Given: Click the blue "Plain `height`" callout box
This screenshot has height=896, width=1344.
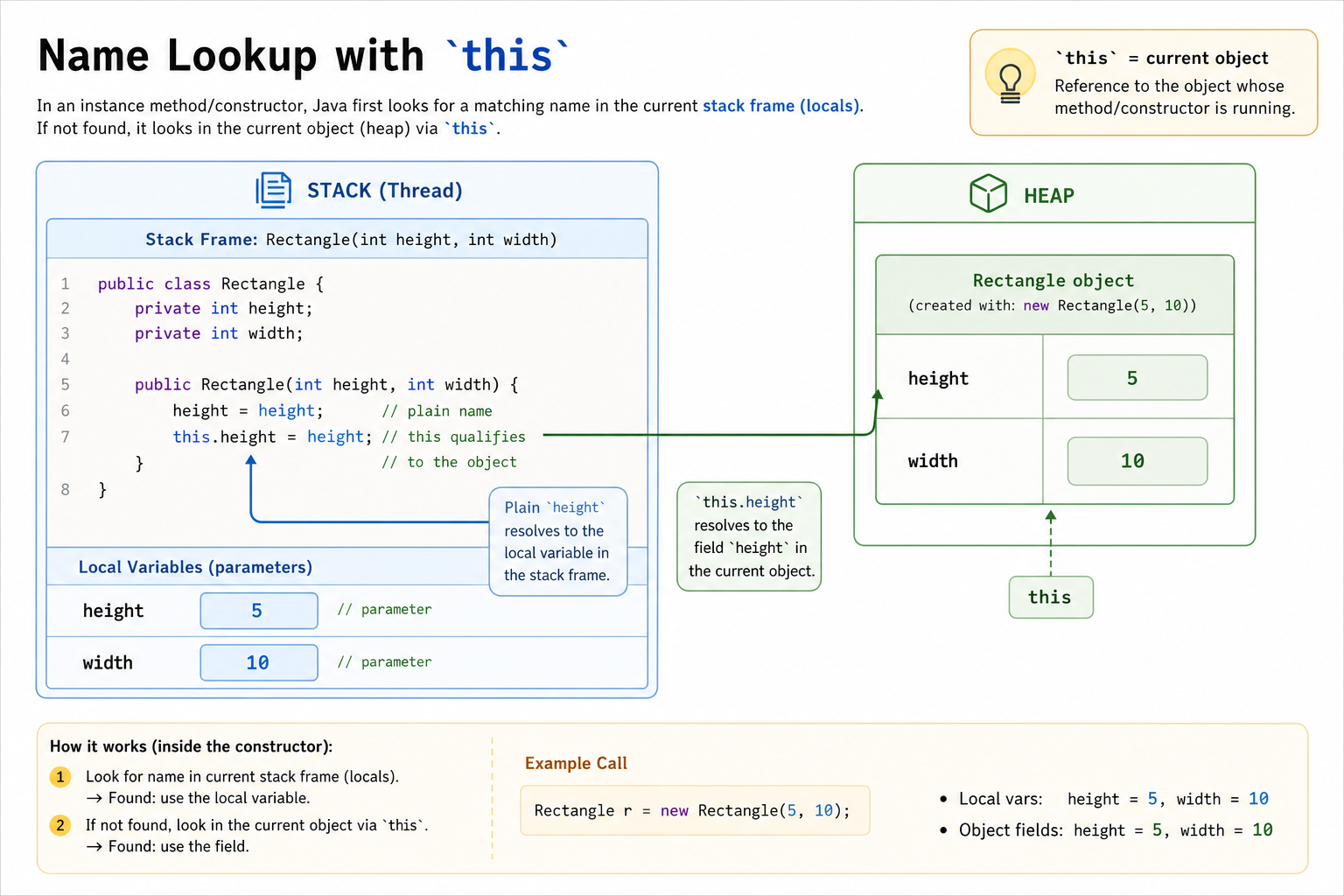Looking at the screenshot, I should point(558,542).
